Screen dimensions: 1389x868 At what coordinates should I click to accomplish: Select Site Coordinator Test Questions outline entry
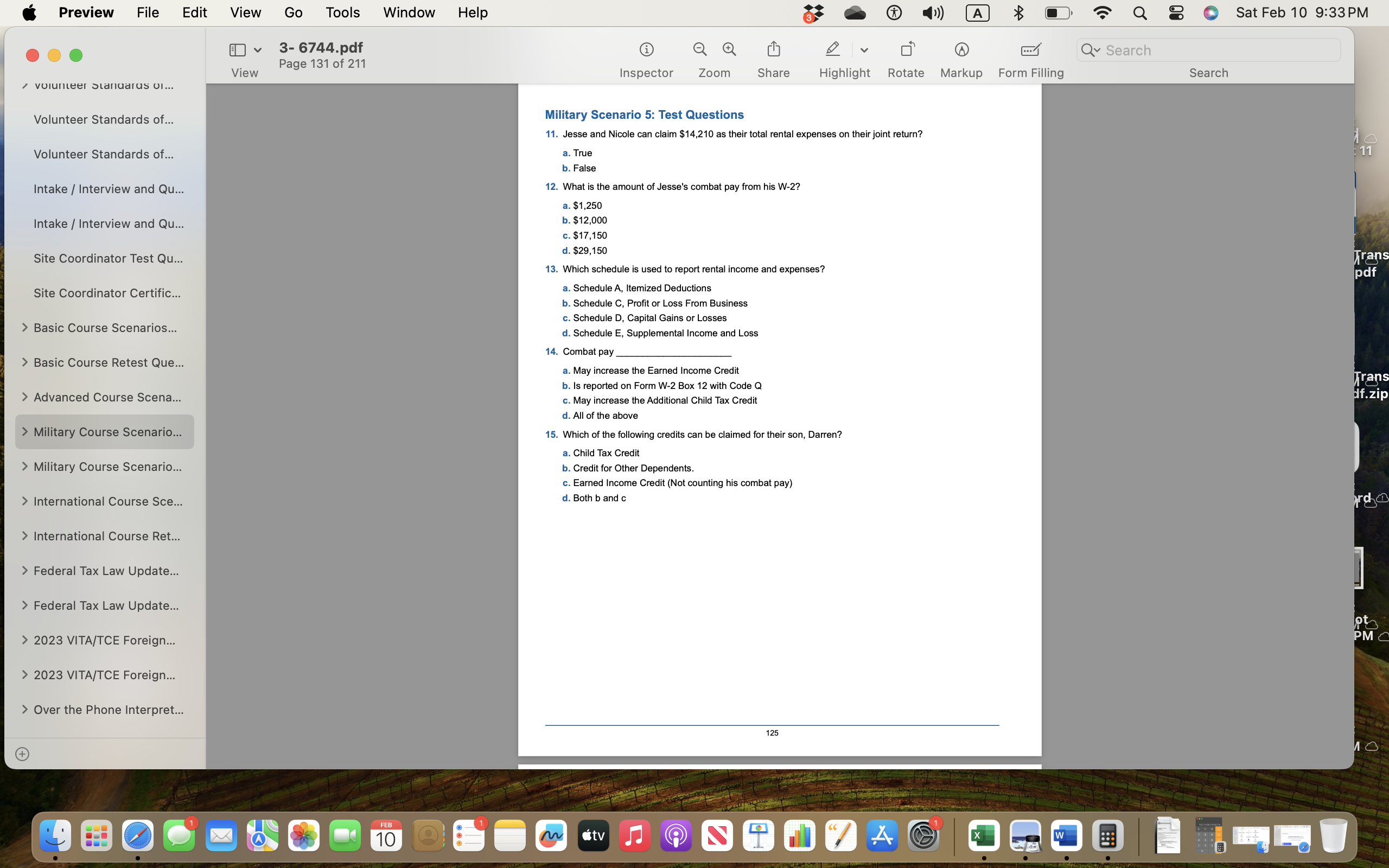108,258
